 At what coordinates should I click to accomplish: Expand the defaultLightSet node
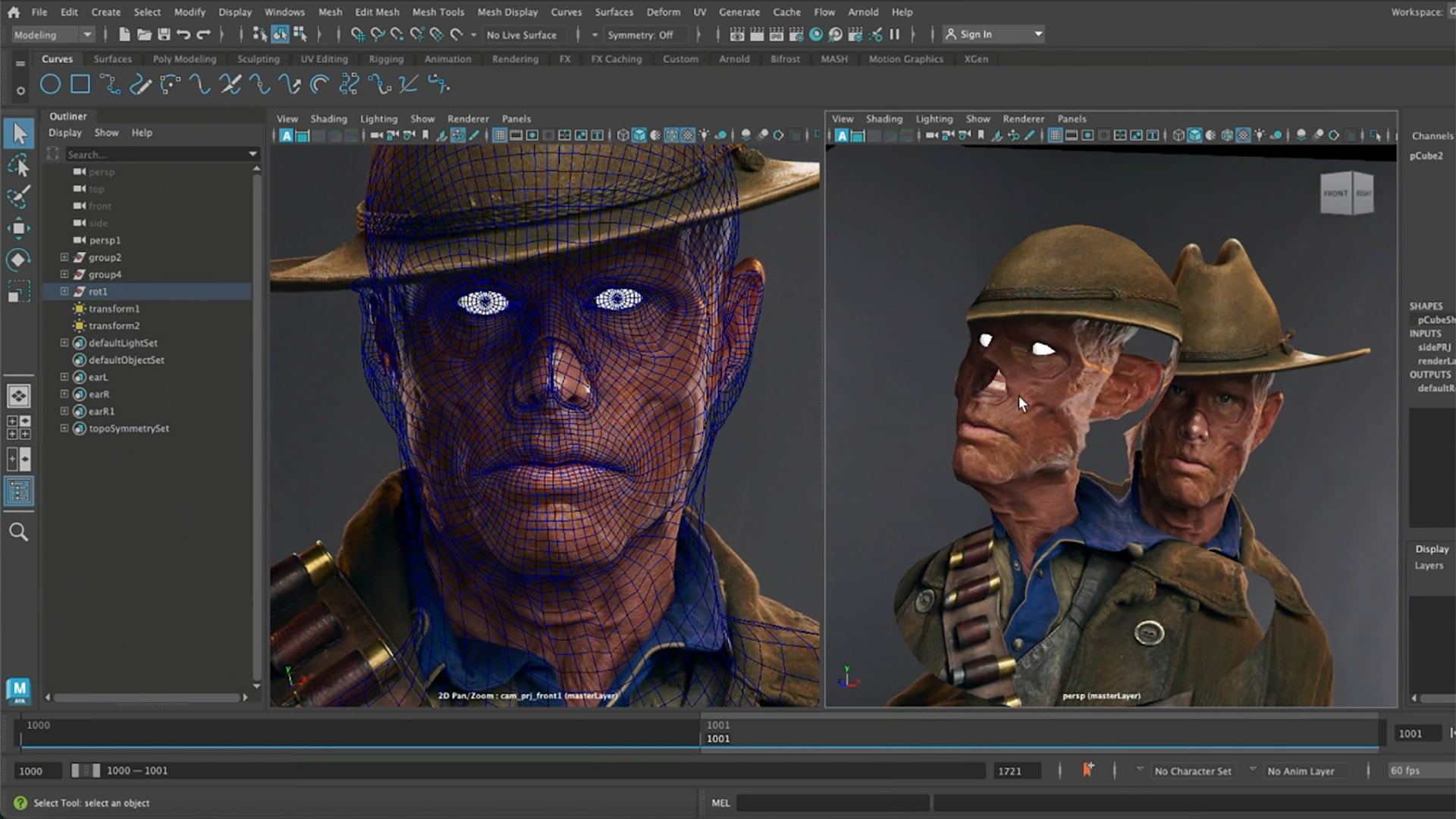tap(64, 343)
